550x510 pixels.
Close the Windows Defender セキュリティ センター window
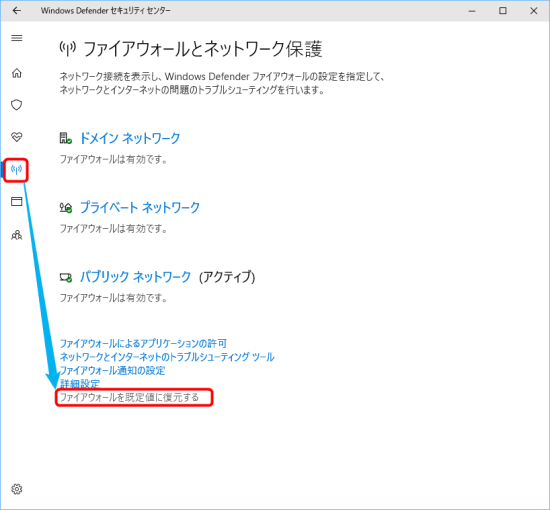click(534, 11)
